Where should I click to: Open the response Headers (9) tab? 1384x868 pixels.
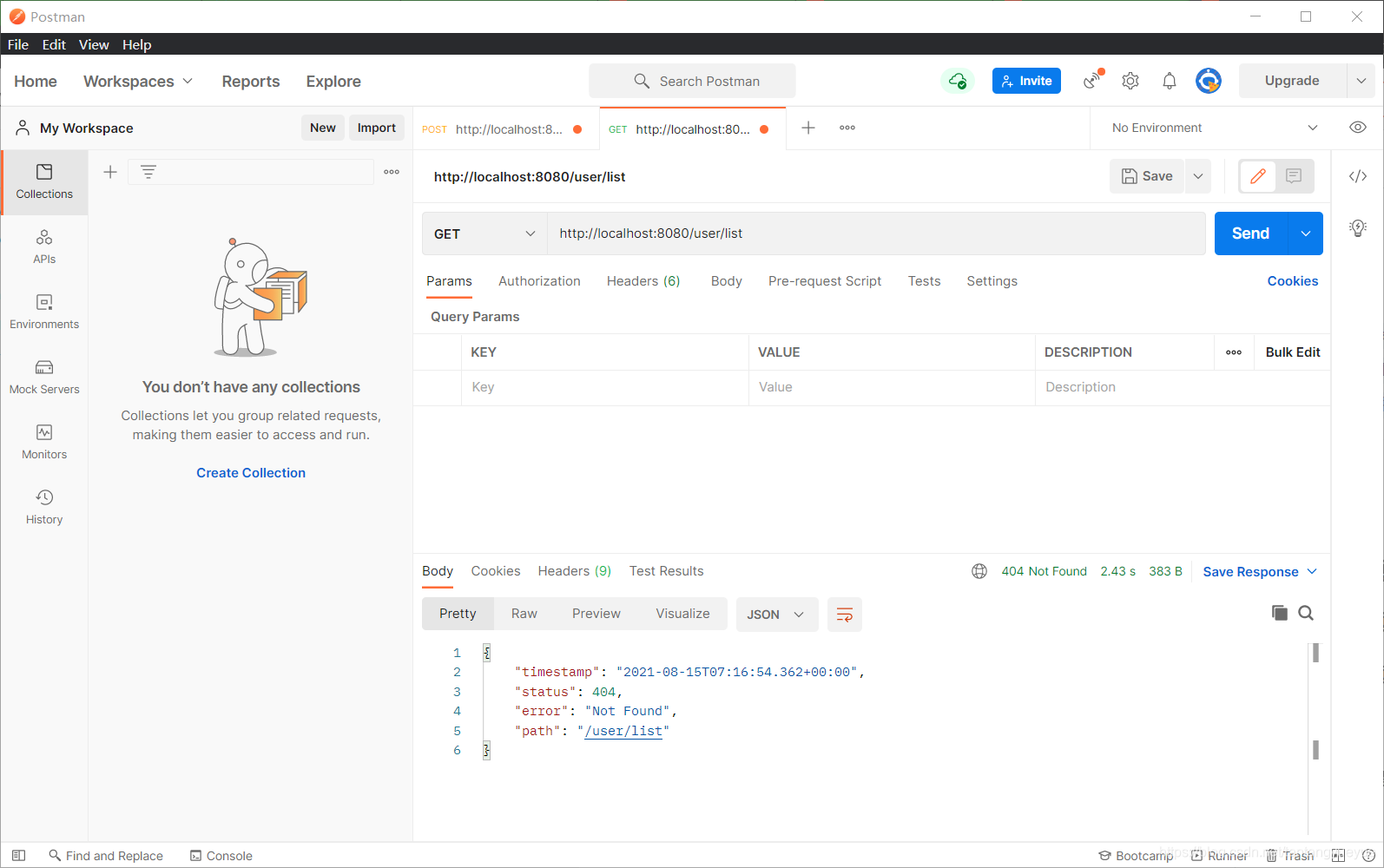point(575,571)
